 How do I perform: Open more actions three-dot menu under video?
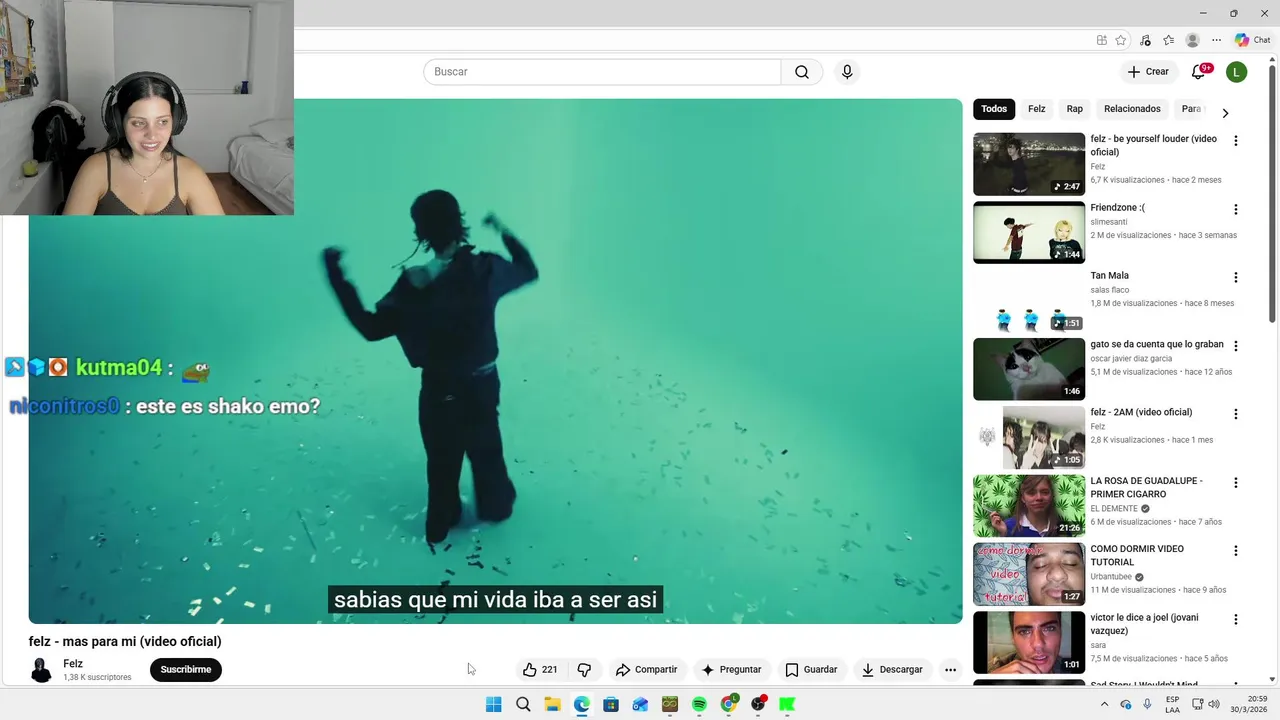(x=950, y=670)
